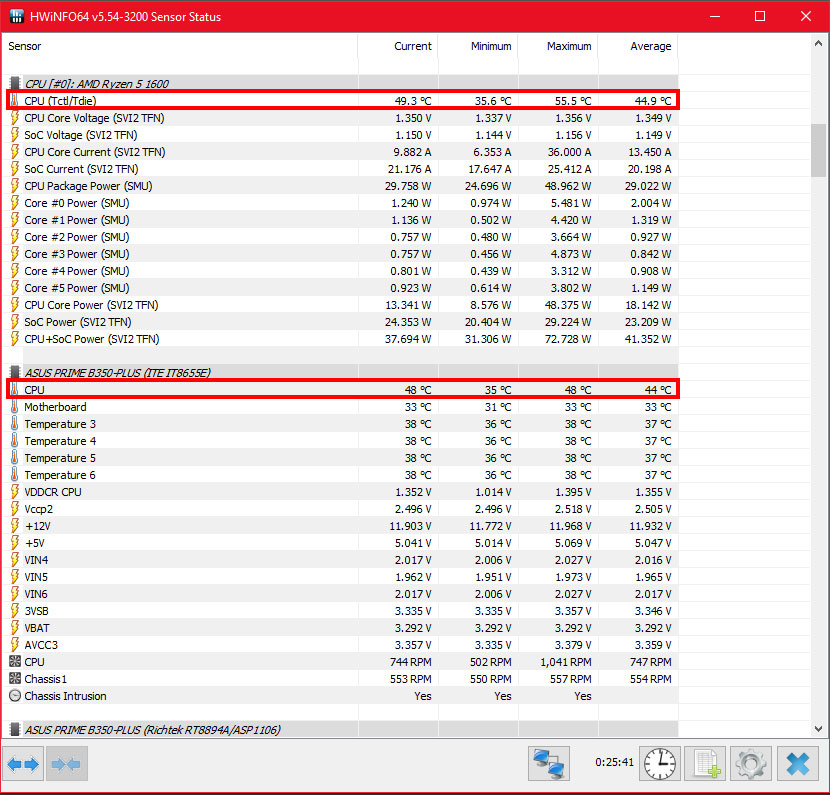Click the Sensor column header
Viewport: 830px width, 795px height.
[24, 46]
